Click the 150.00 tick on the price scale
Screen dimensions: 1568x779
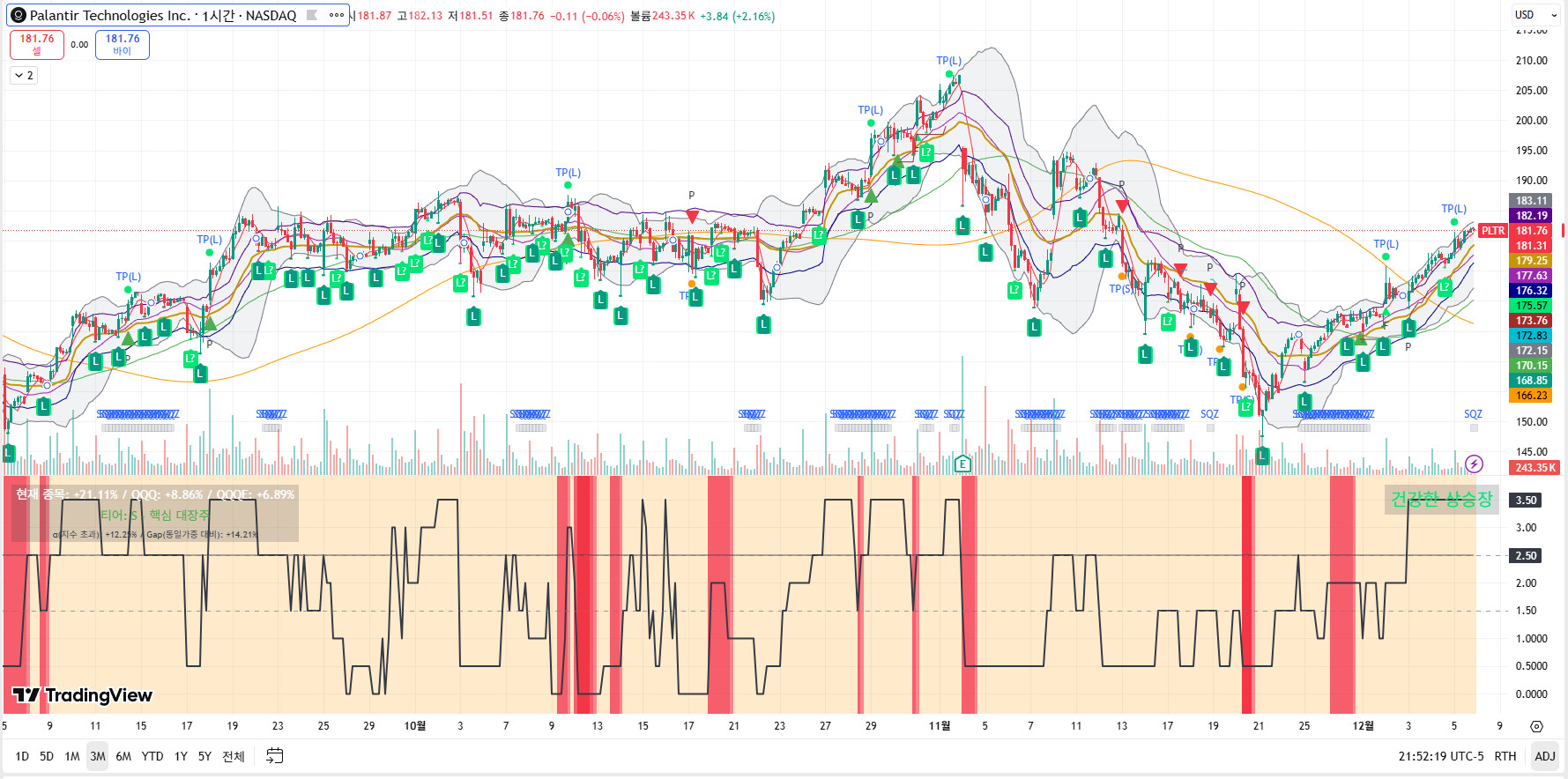pos(1531,422)
